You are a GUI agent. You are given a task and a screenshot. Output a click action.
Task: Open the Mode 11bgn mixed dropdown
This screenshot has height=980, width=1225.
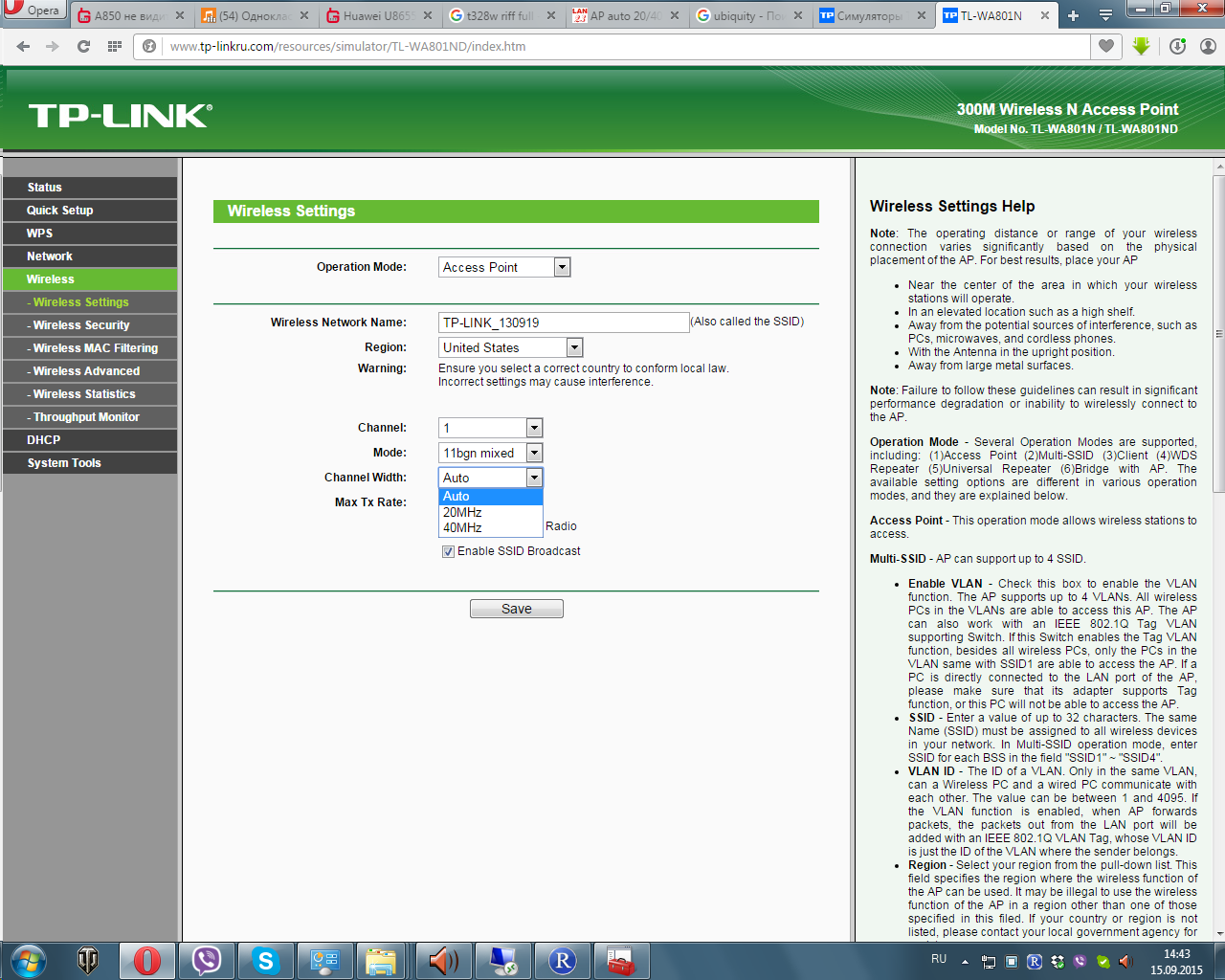tap(491, 453)
